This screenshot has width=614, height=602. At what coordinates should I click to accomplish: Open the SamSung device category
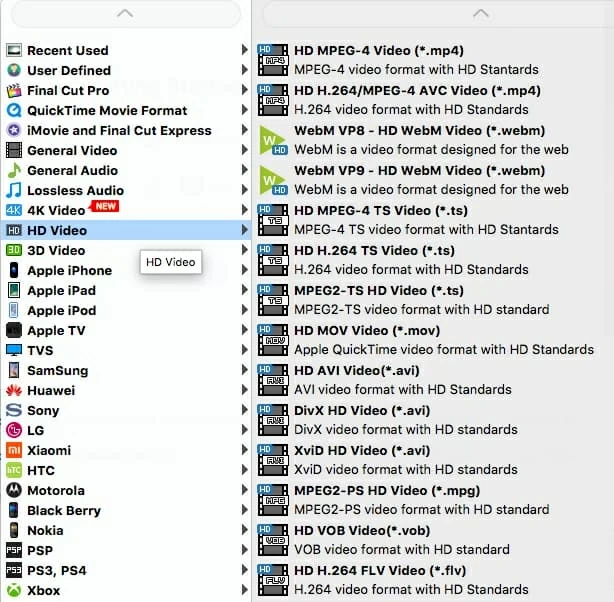click(57, 370)
